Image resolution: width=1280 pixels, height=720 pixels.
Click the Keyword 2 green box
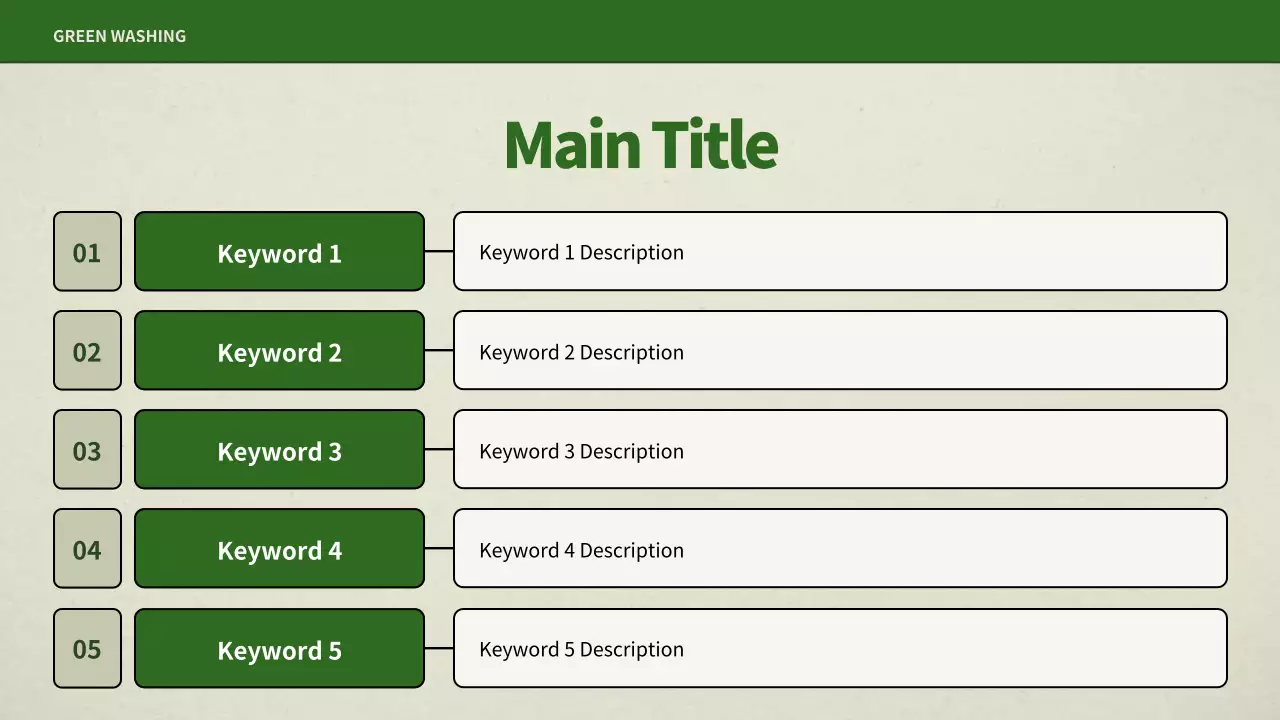(x=279, y=351)
